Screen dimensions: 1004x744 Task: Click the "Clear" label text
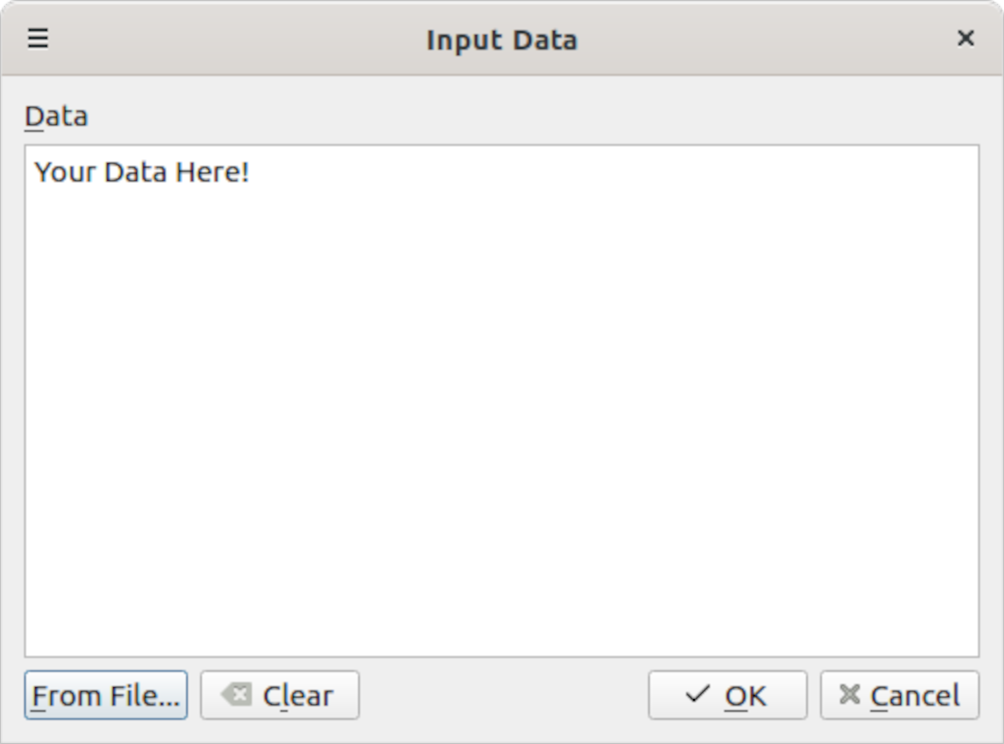click(x=297, y=695)
